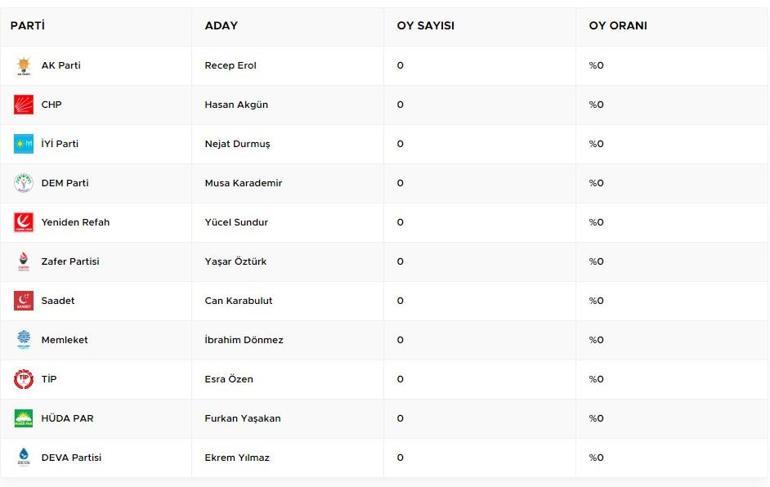
Task: Open candidate Recep Erol
Action: (x=230, y=65)
